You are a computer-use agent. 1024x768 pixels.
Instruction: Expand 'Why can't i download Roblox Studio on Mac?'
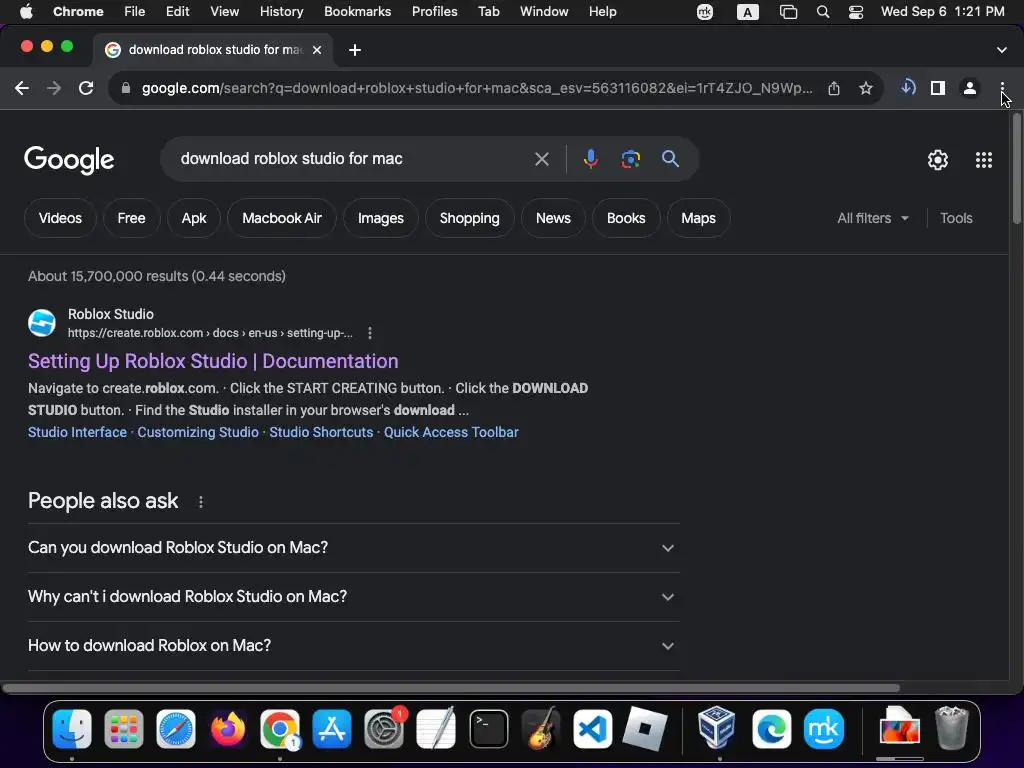click(353, 597)
